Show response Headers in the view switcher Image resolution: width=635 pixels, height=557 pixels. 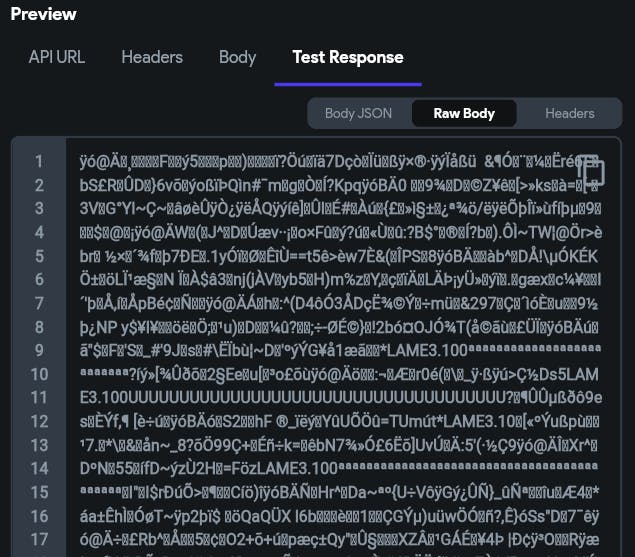point(570,113)
